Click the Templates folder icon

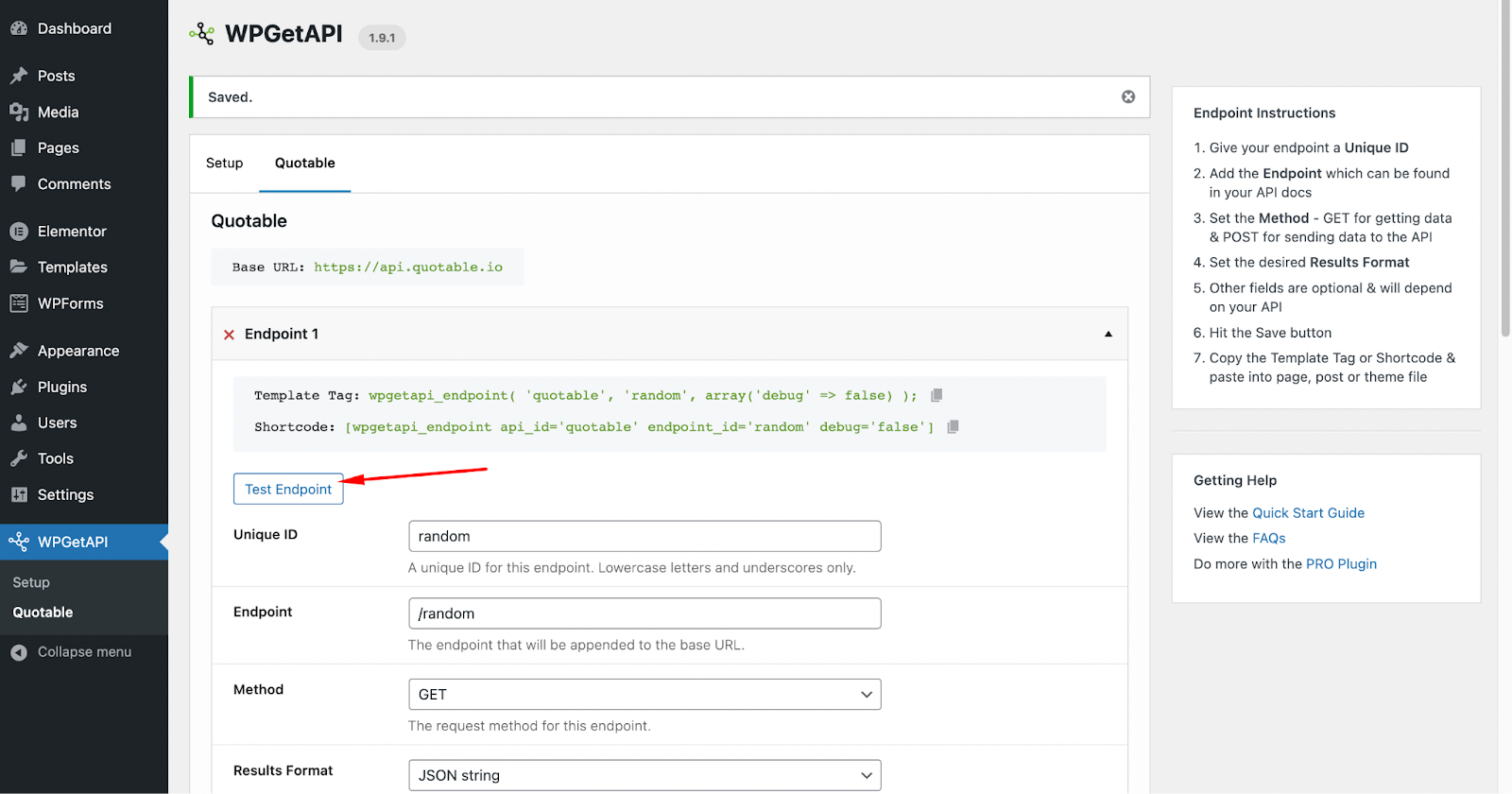click(19, 267)
